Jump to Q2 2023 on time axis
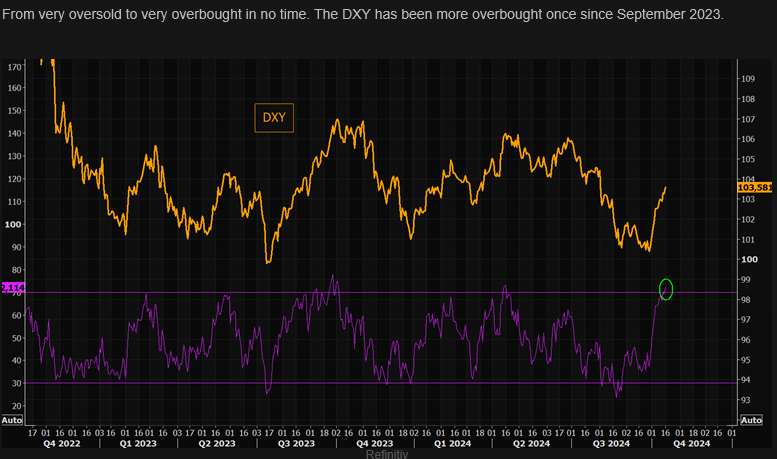 tap(215, 441)
